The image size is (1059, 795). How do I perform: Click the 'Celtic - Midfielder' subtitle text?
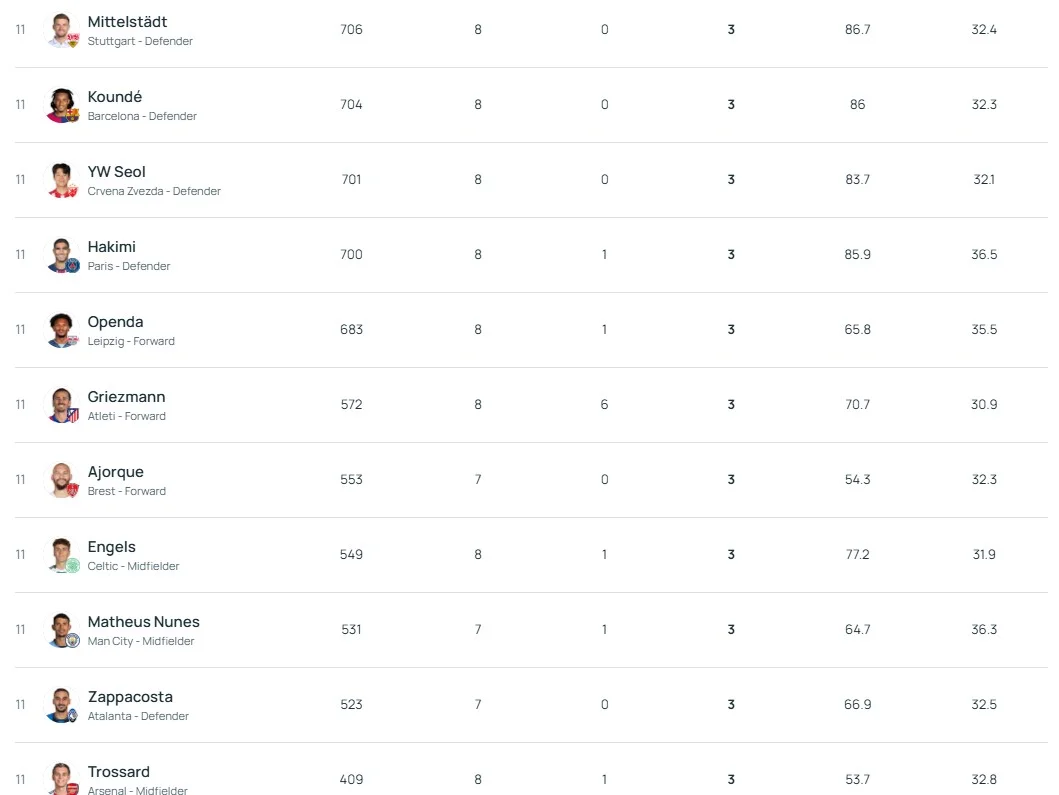[133, 566]
